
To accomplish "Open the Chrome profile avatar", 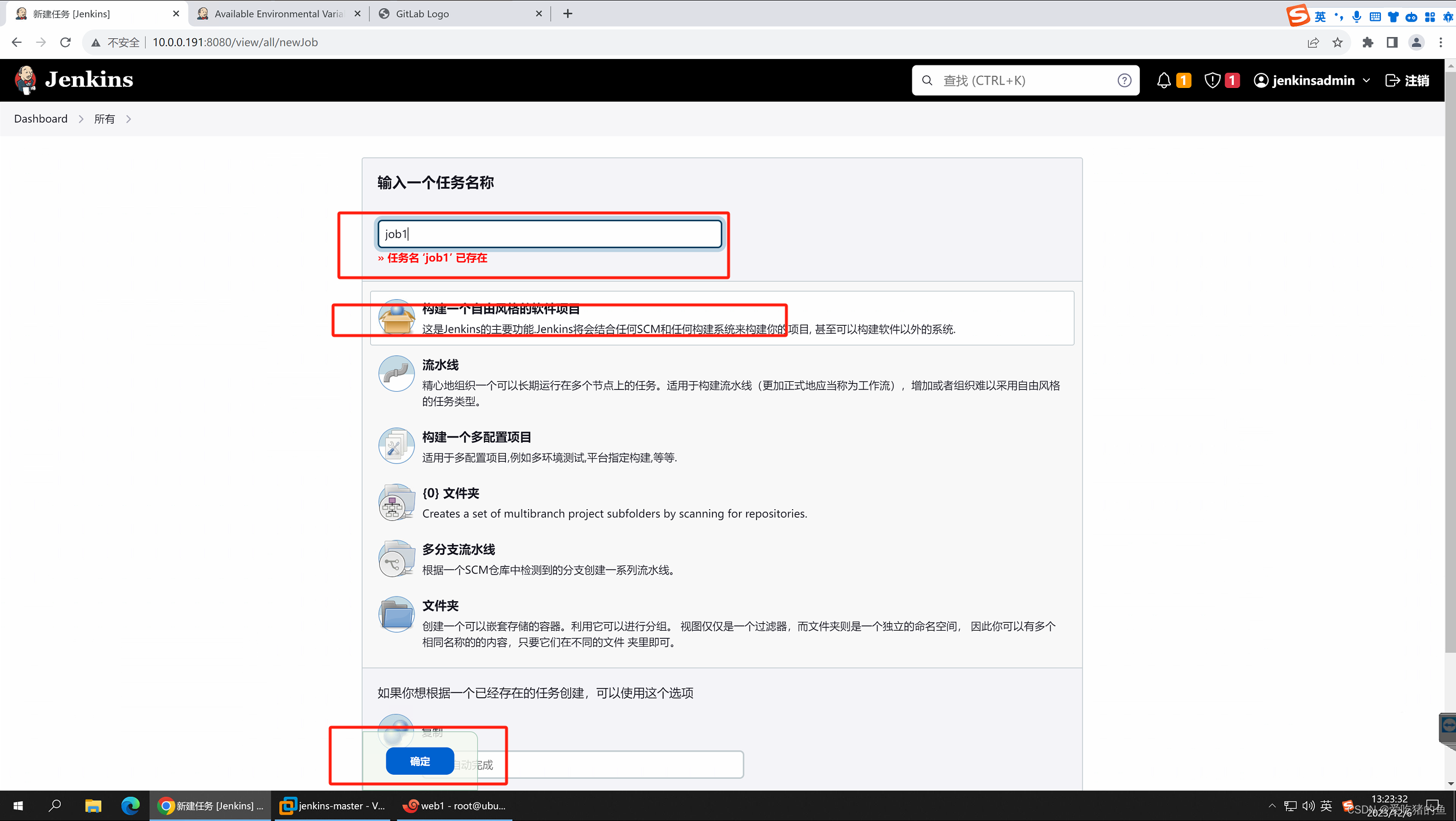I will 1416,42.
